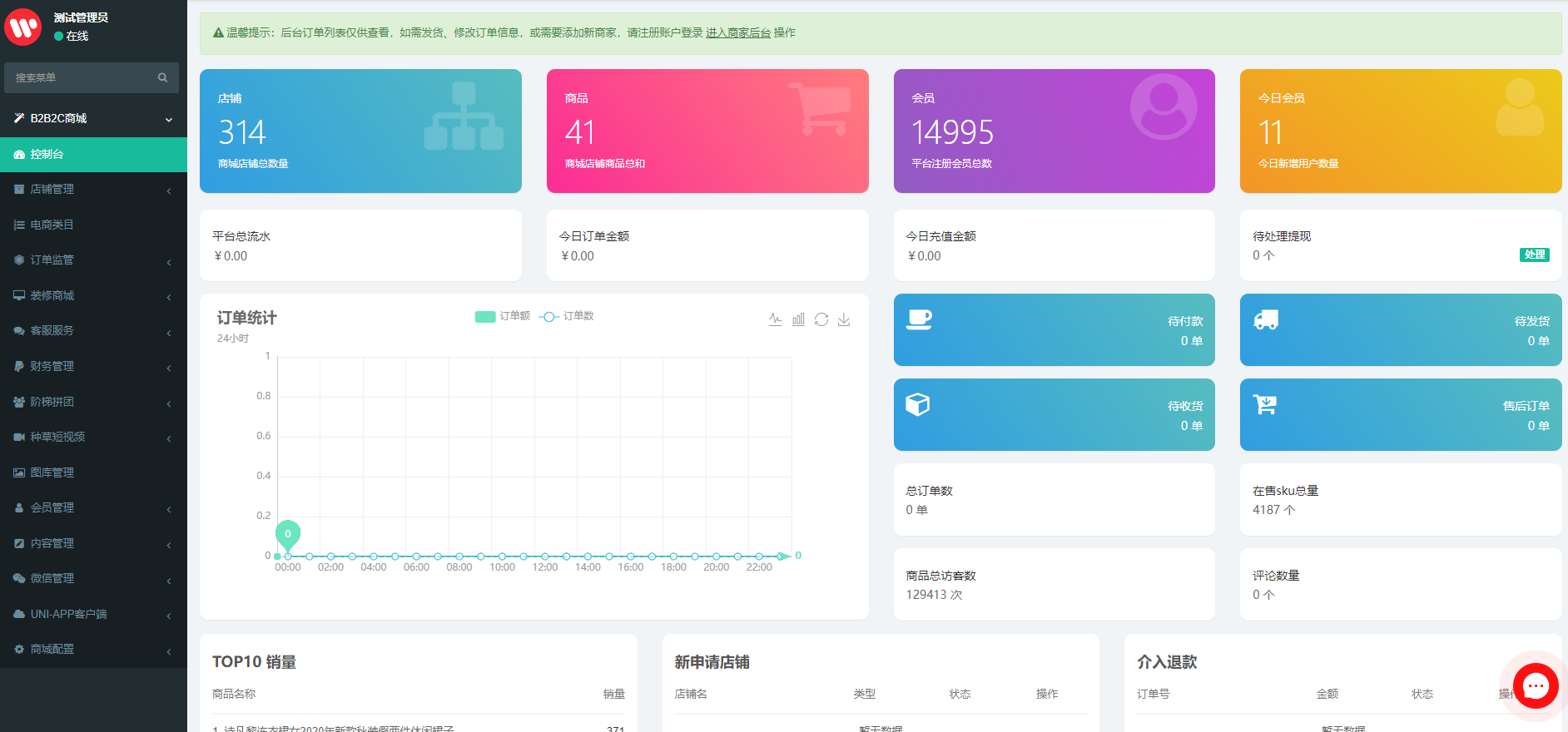This screenshot has width=1568, height=732.
Task: Open the red chat bubble widget
Action: [x=1535, y=685]
